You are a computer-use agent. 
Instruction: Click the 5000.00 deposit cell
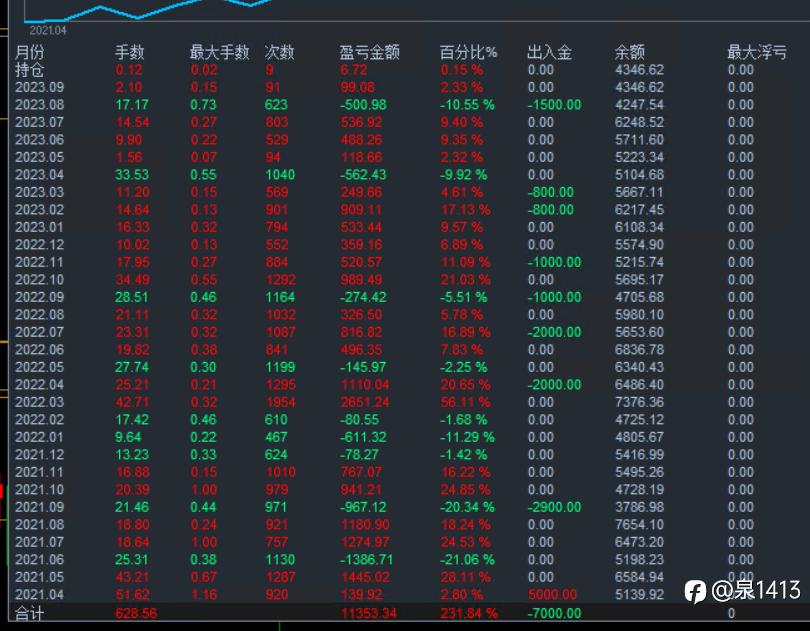coord(552,595)
